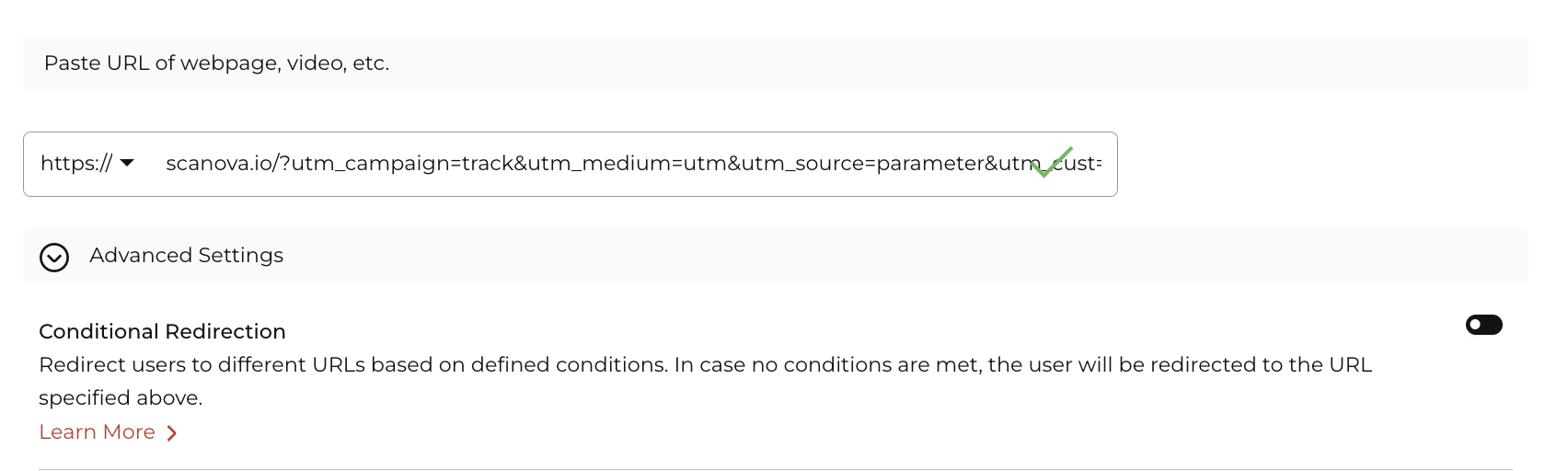Click the redirect description paragraph text
This screenshot has width=1568, height=471.
[705, 381]
